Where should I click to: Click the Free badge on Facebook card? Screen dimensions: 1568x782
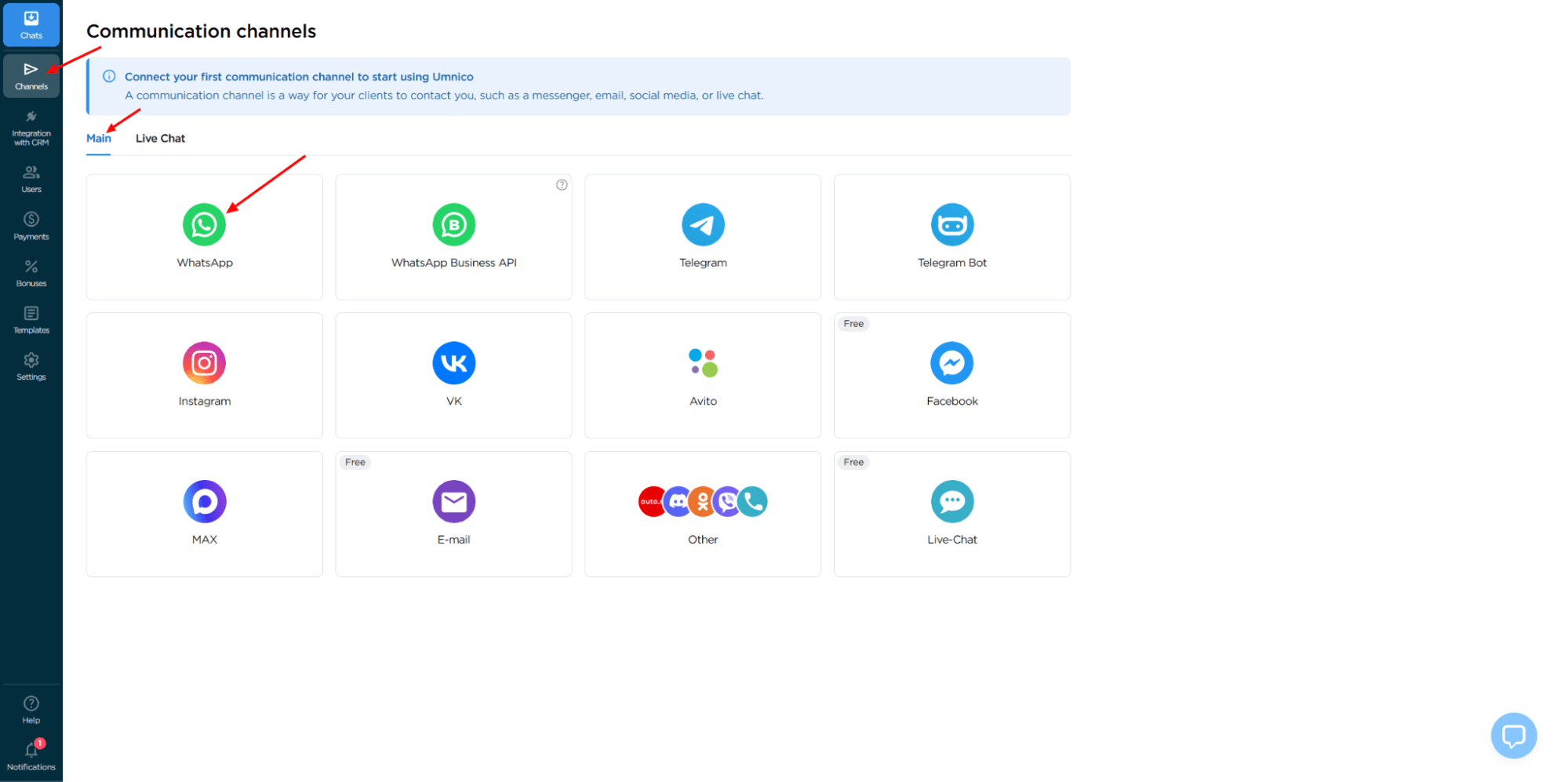853,324
